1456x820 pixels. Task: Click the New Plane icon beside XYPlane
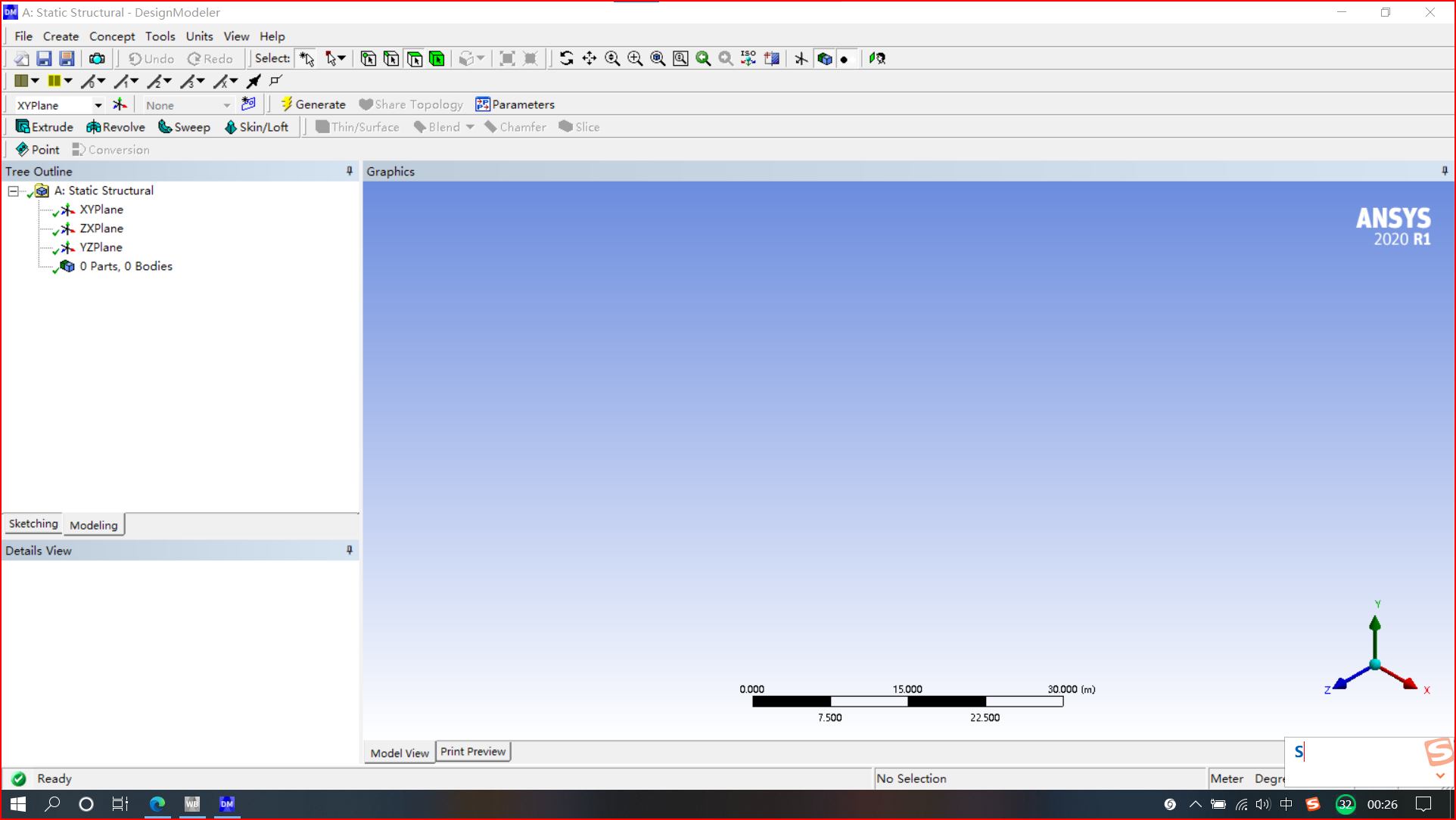pyautogui.click(x=120, y=104)
